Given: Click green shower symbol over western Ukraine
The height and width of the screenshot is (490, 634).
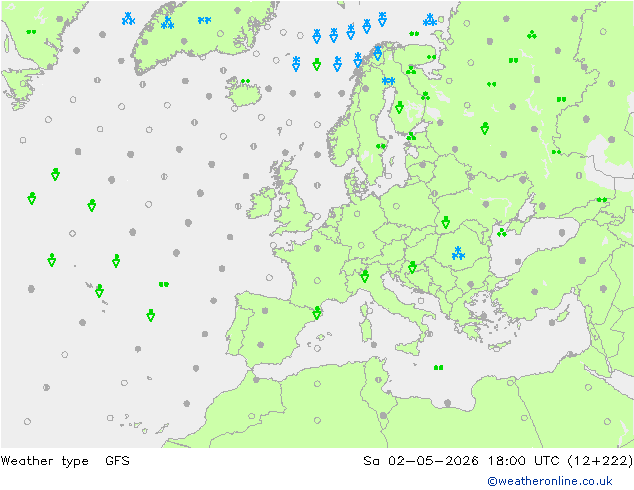Looking at the screenshot, I should tap(446, 222).
